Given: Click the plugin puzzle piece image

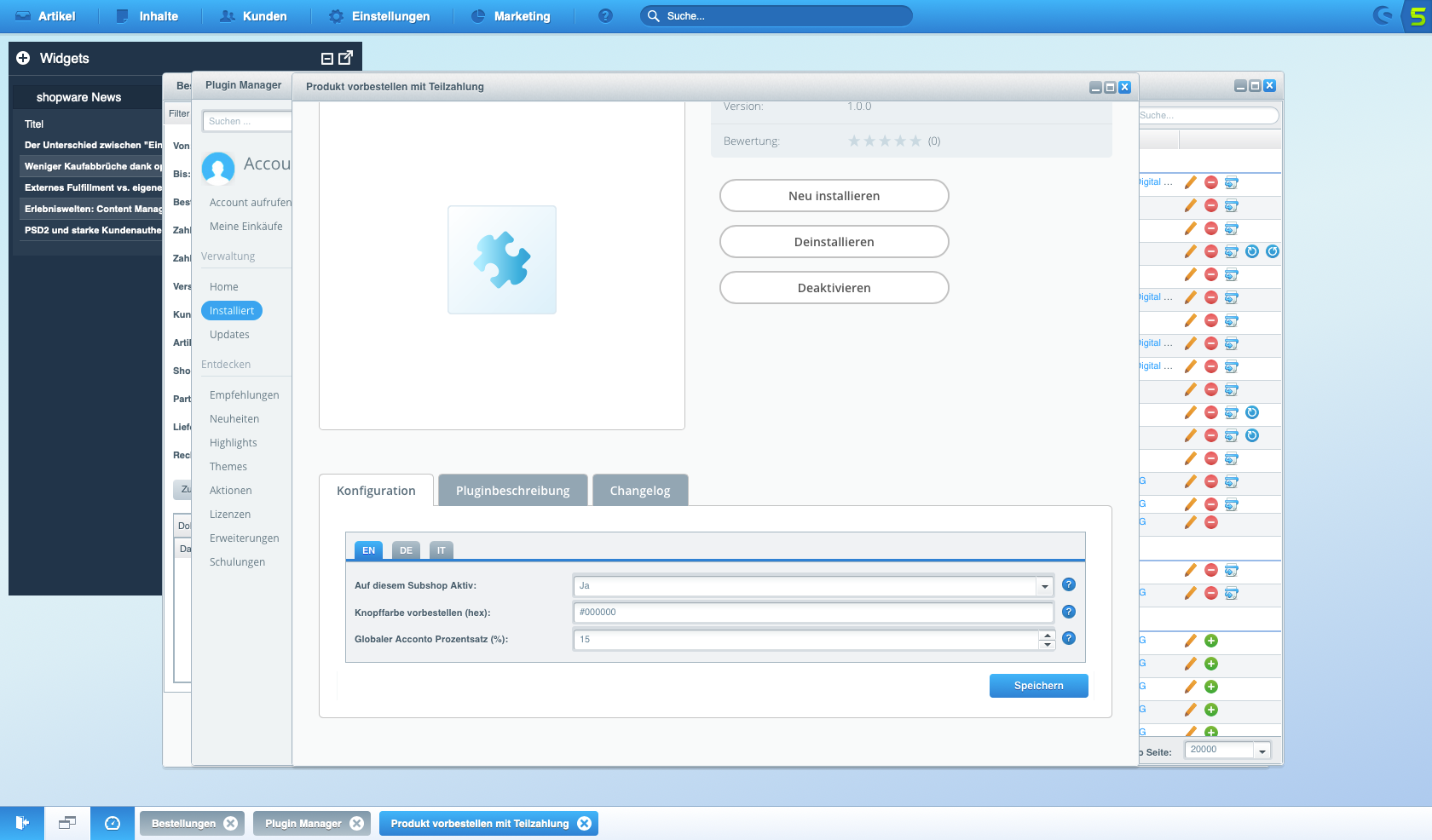Looking at the screenshot, I should (x=502, y=260).
